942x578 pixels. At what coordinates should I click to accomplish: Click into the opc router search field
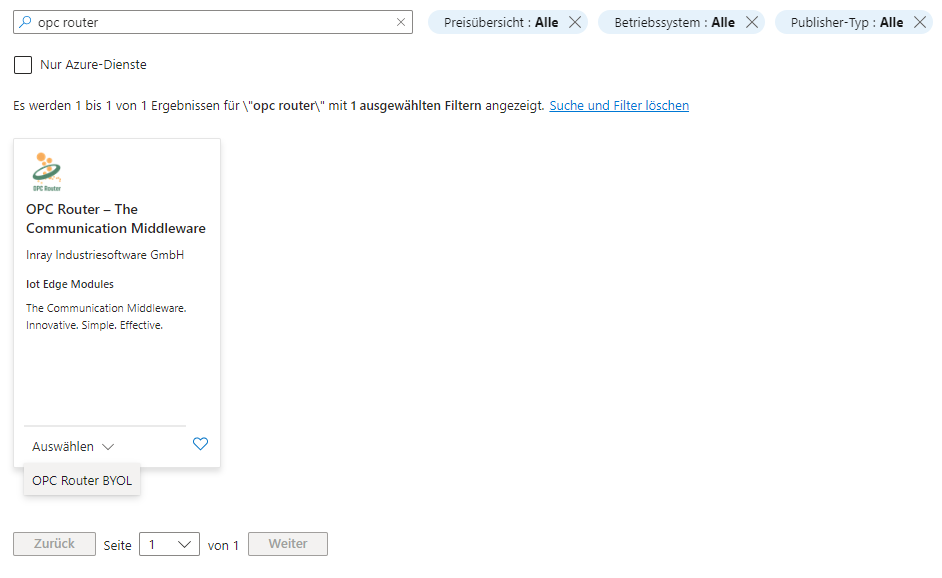(210, 22)
